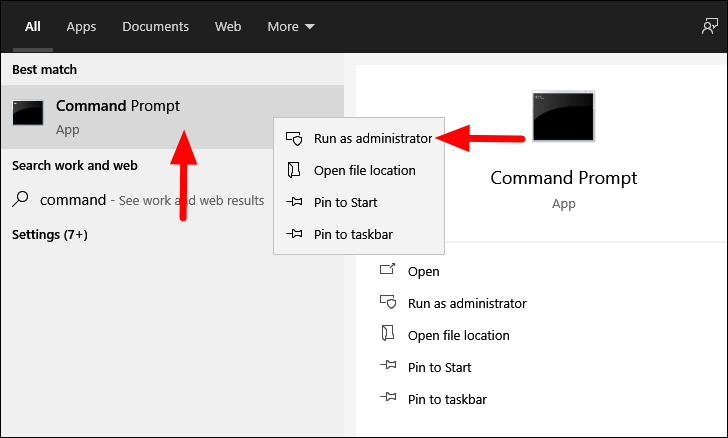The image size is (728, 438).
Task: Click the Open icon in details pane
Action: click(x=387, y=269)
